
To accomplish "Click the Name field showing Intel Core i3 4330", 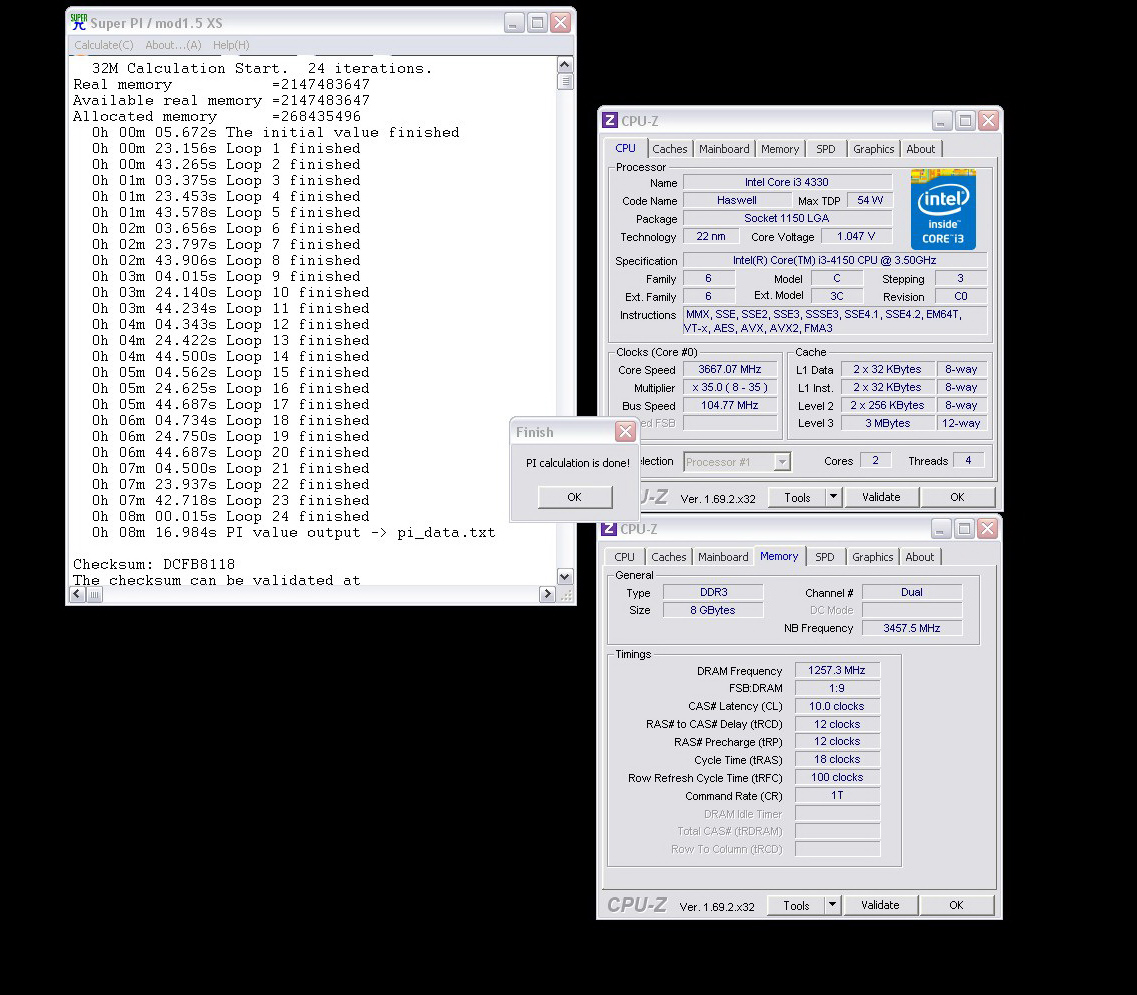I will (x=787, y=182).
